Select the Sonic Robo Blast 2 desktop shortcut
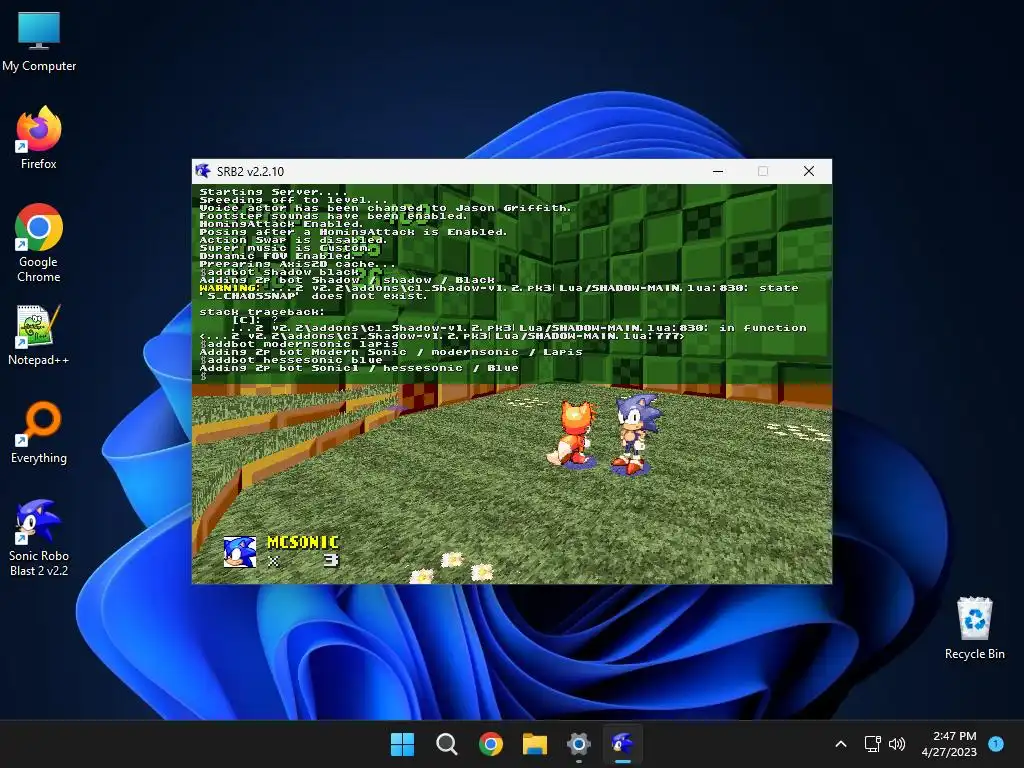 pyautogui.click(x=39, y=538)
